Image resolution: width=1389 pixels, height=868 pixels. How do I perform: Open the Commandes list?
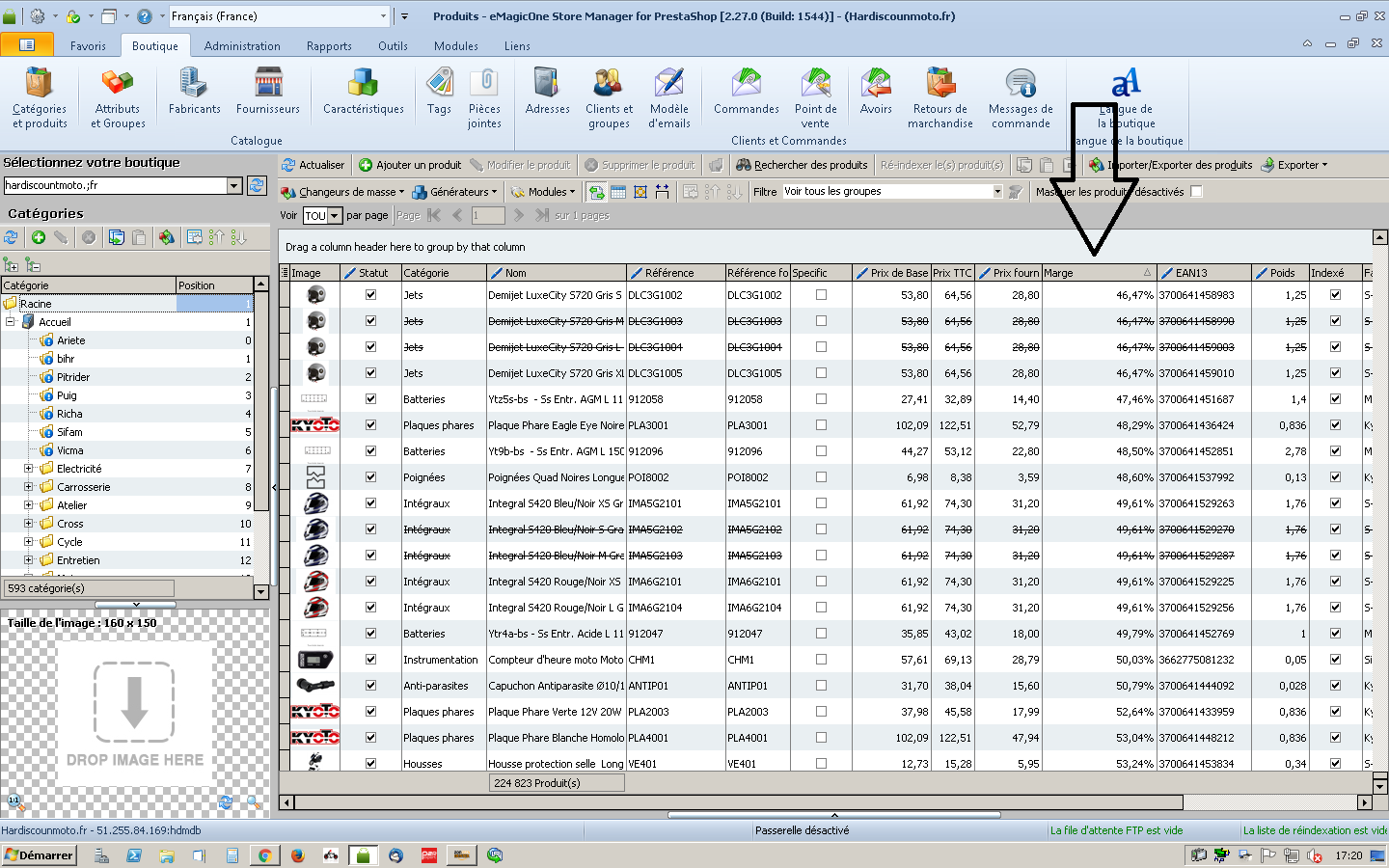tap(747, 92)
